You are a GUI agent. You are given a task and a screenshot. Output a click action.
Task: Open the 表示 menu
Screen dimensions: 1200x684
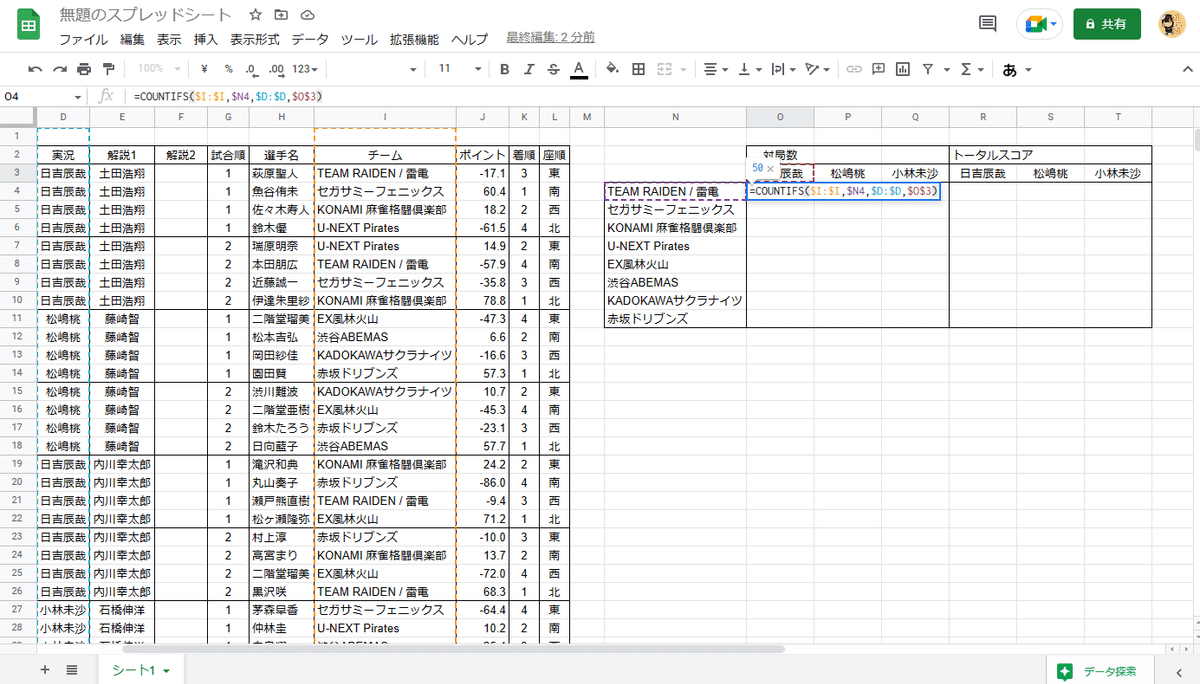(x=169, y=40)
